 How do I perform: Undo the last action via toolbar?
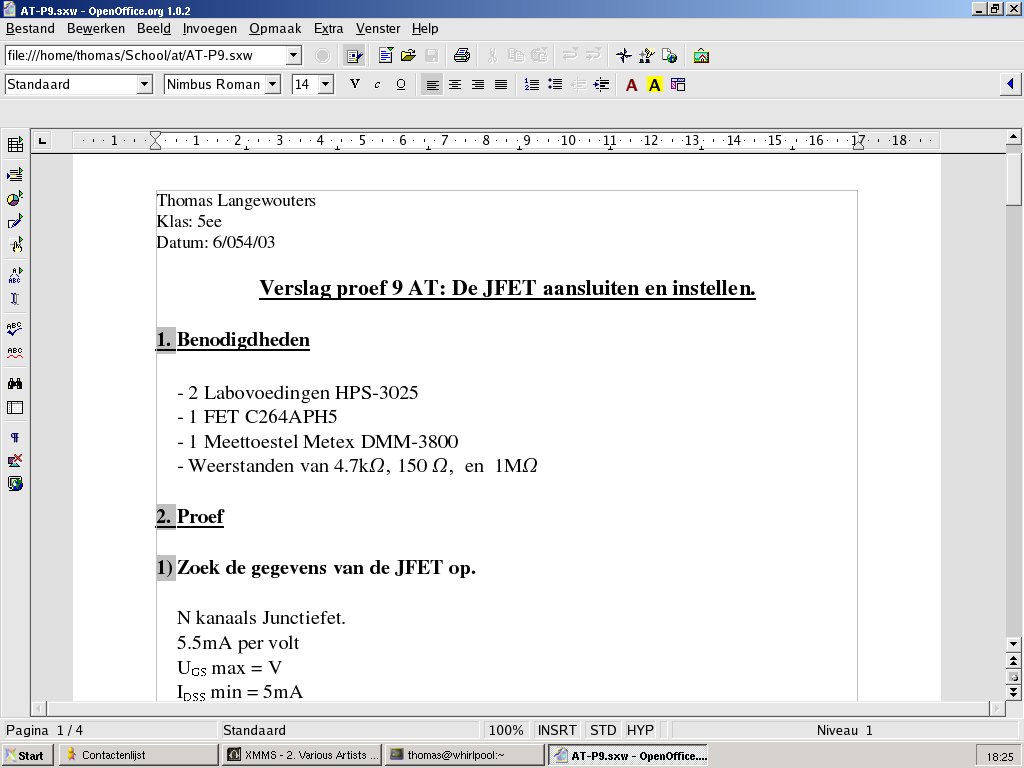570,56
